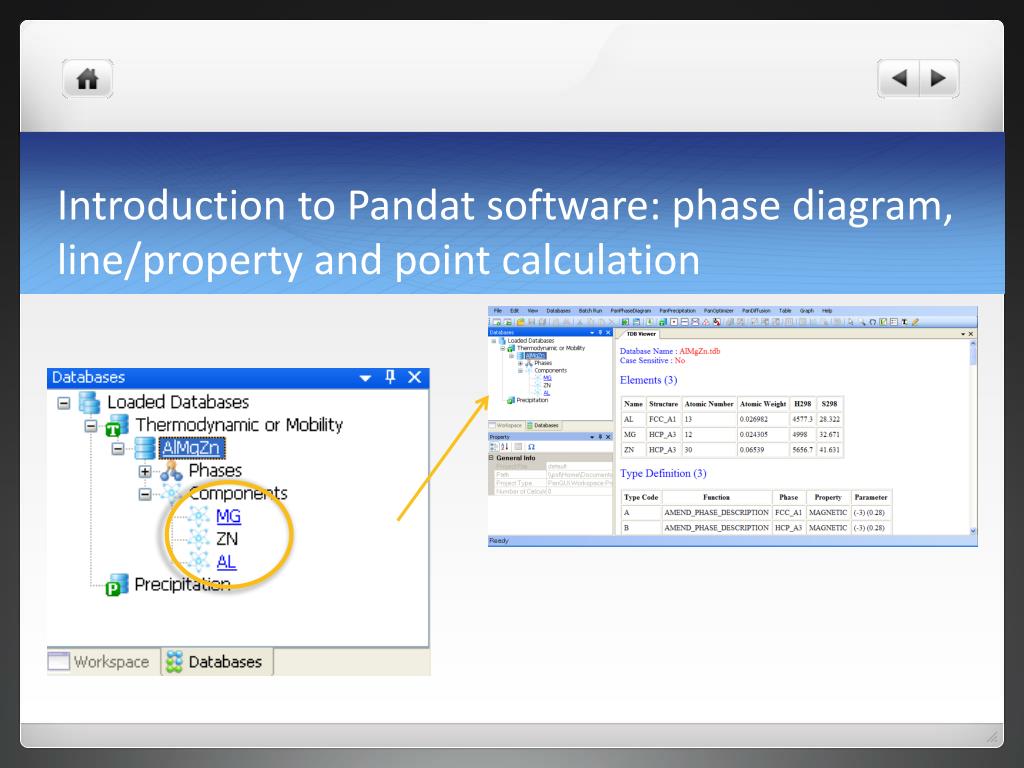The width and height of the screenshot is (1024, 768).
Task: Collapse the Loaded Databases node in large panel
Action: (x=63, y=403)
